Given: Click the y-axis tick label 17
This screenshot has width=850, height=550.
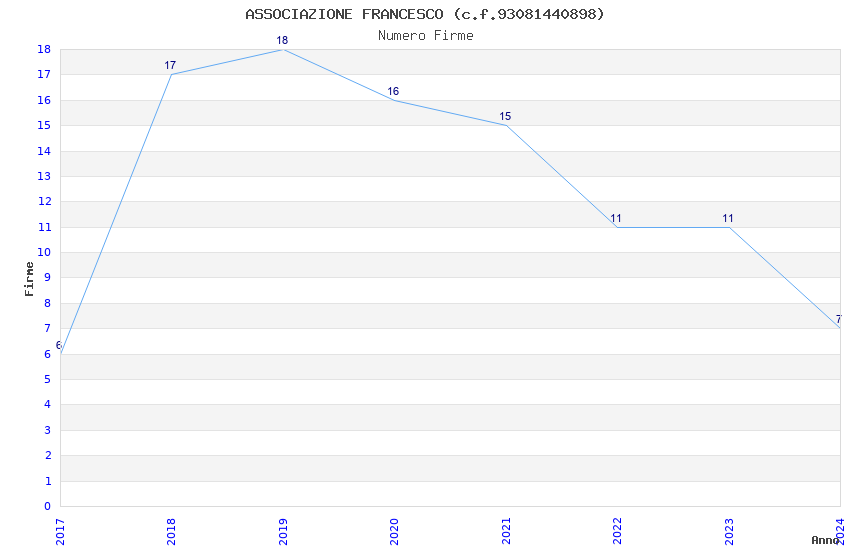Looking at the screenshot, I should point(44,75).
